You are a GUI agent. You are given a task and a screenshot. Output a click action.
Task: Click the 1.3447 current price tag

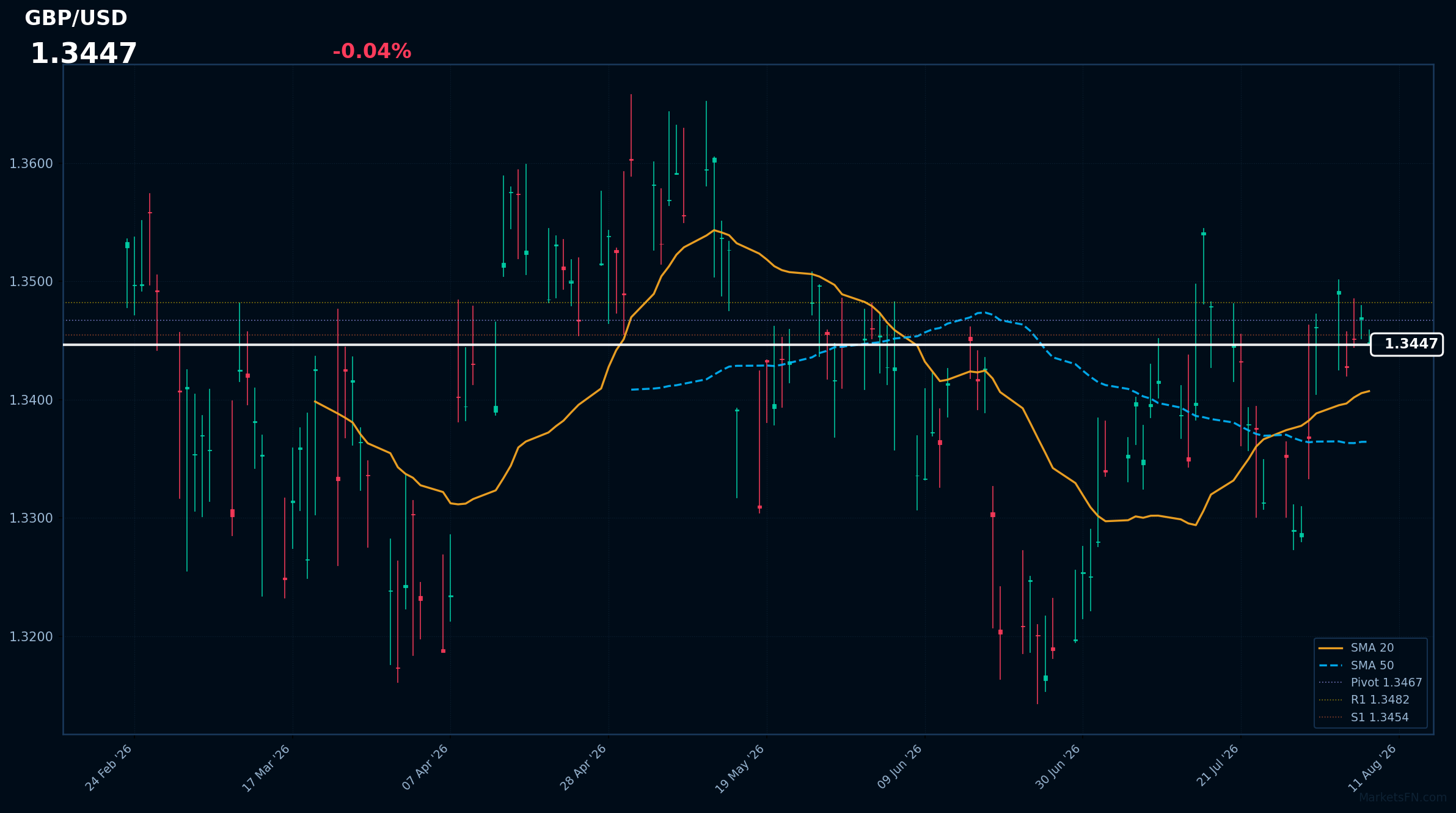1407,344
